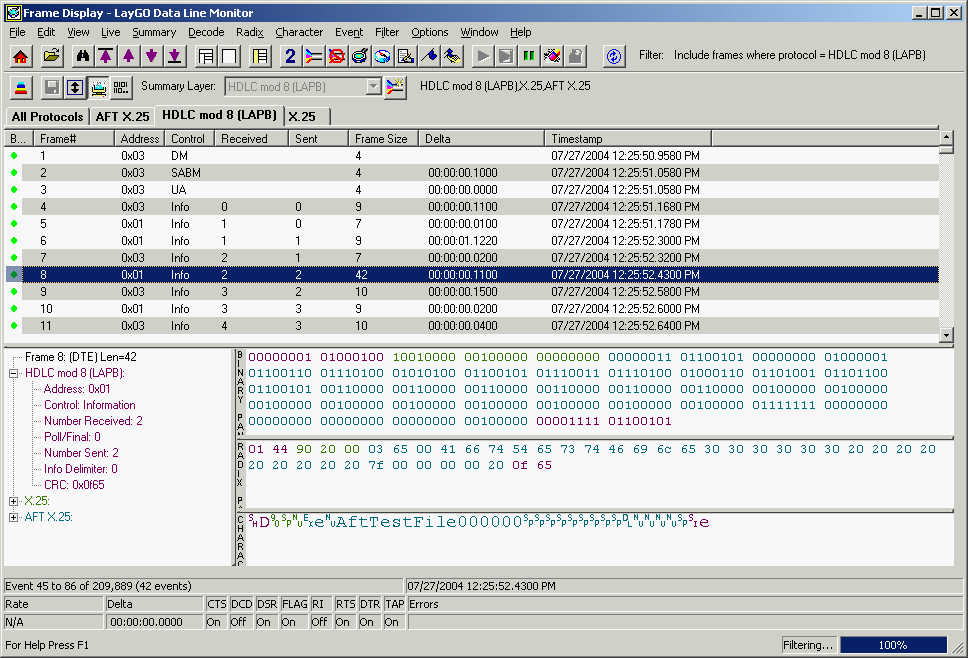
Task: Toggle the up-down arrows auto-scroll icon
Action: pyautogui.click(x=75, y=88)
